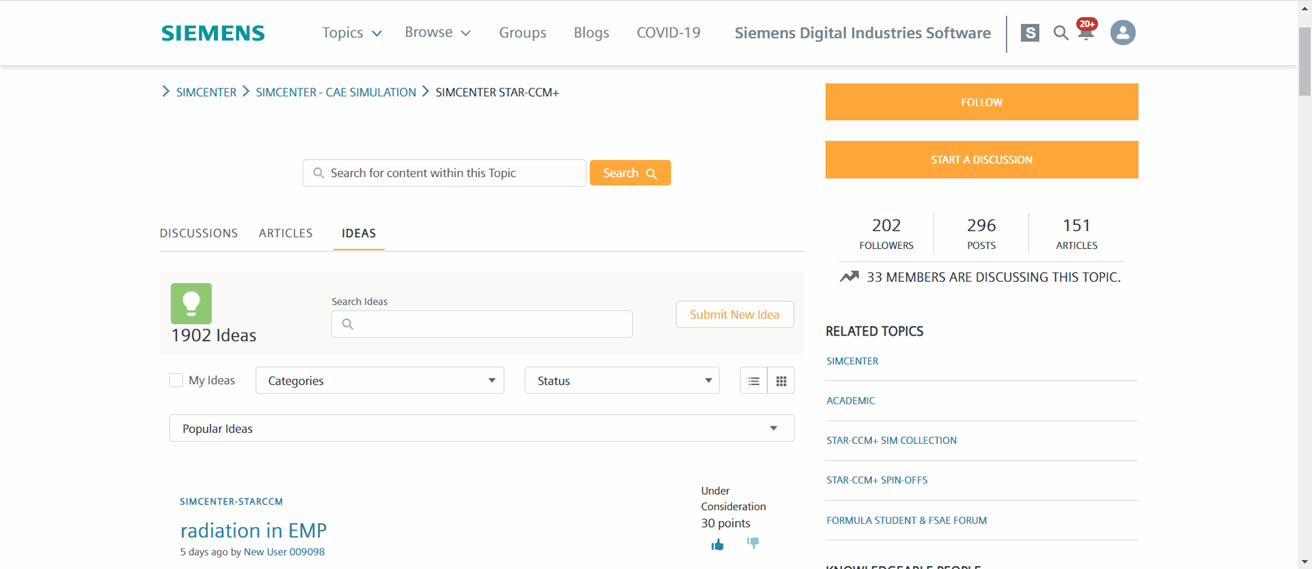Switch to the Discussions tab
The image size is (1312, 569).
click(x=199, y=233)
